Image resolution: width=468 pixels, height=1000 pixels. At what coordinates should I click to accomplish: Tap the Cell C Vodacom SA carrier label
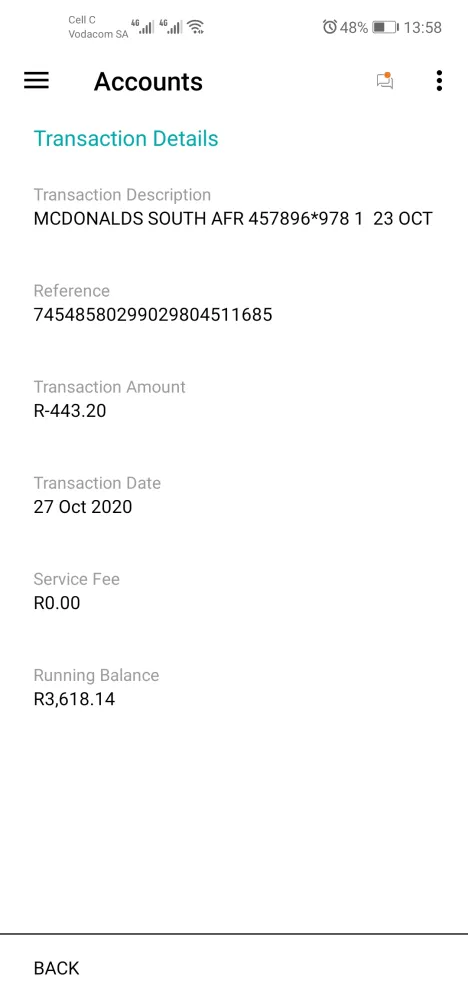click(98, 27)
